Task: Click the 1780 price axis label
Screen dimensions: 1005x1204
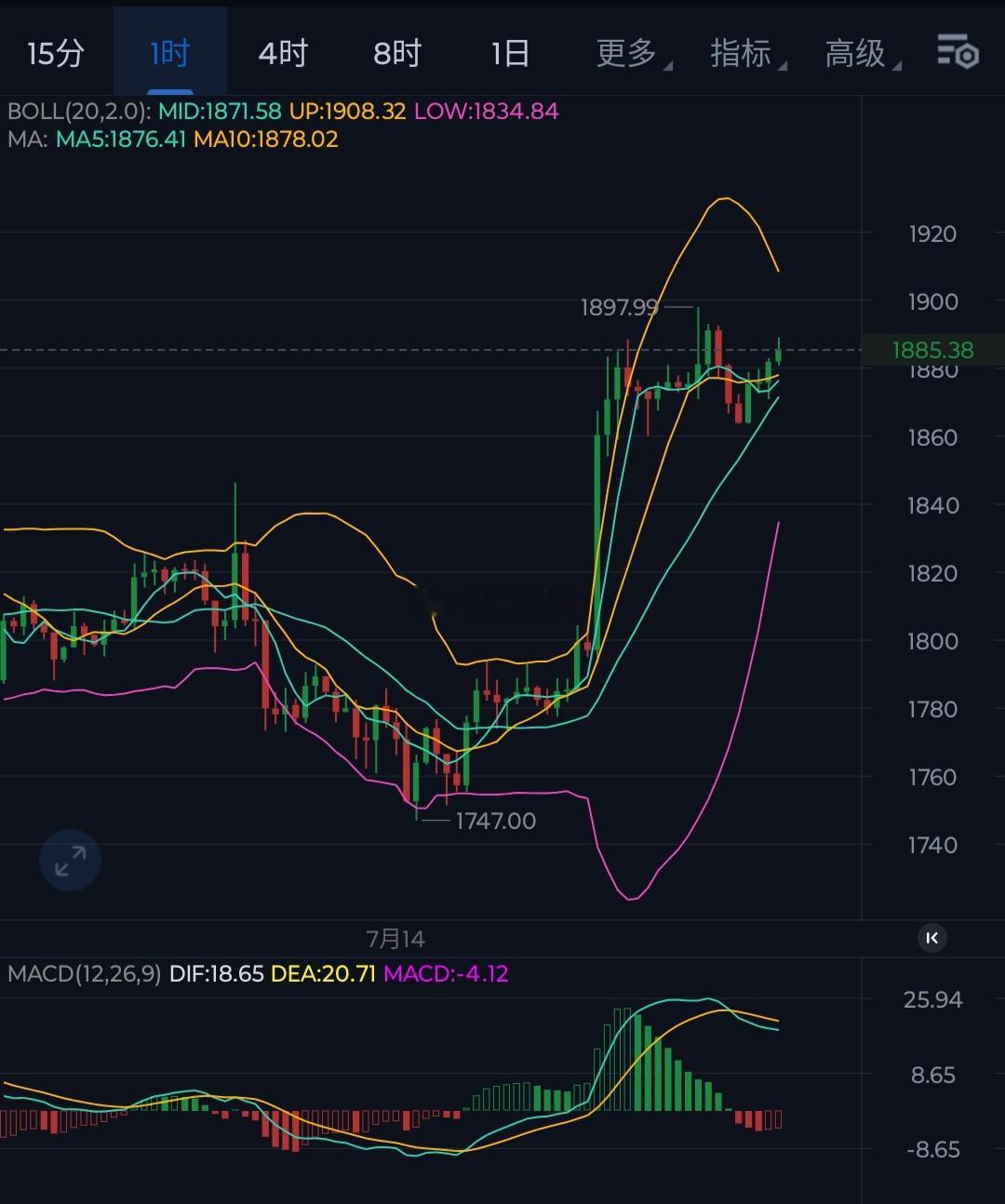Action: pyautogui.click(x=932, y=709)
